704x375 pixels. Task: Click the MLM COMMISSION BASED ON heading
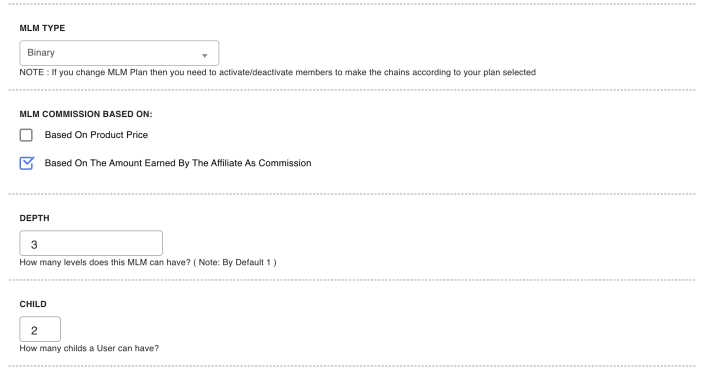pos(86,114)
